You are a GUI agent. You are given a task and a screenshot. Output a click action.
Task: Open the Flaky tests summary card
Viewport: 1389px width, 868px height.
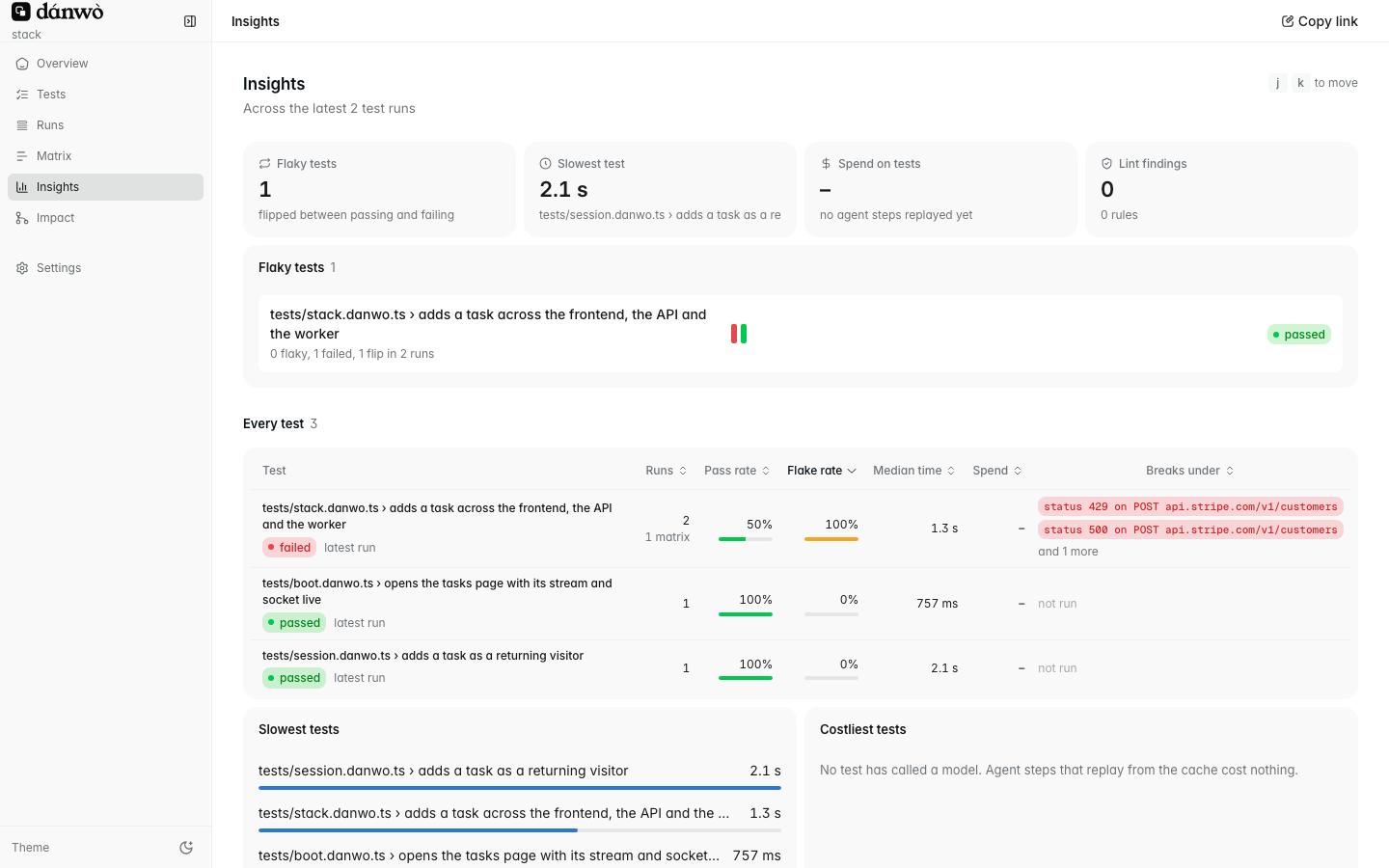(x=379, y=189)
